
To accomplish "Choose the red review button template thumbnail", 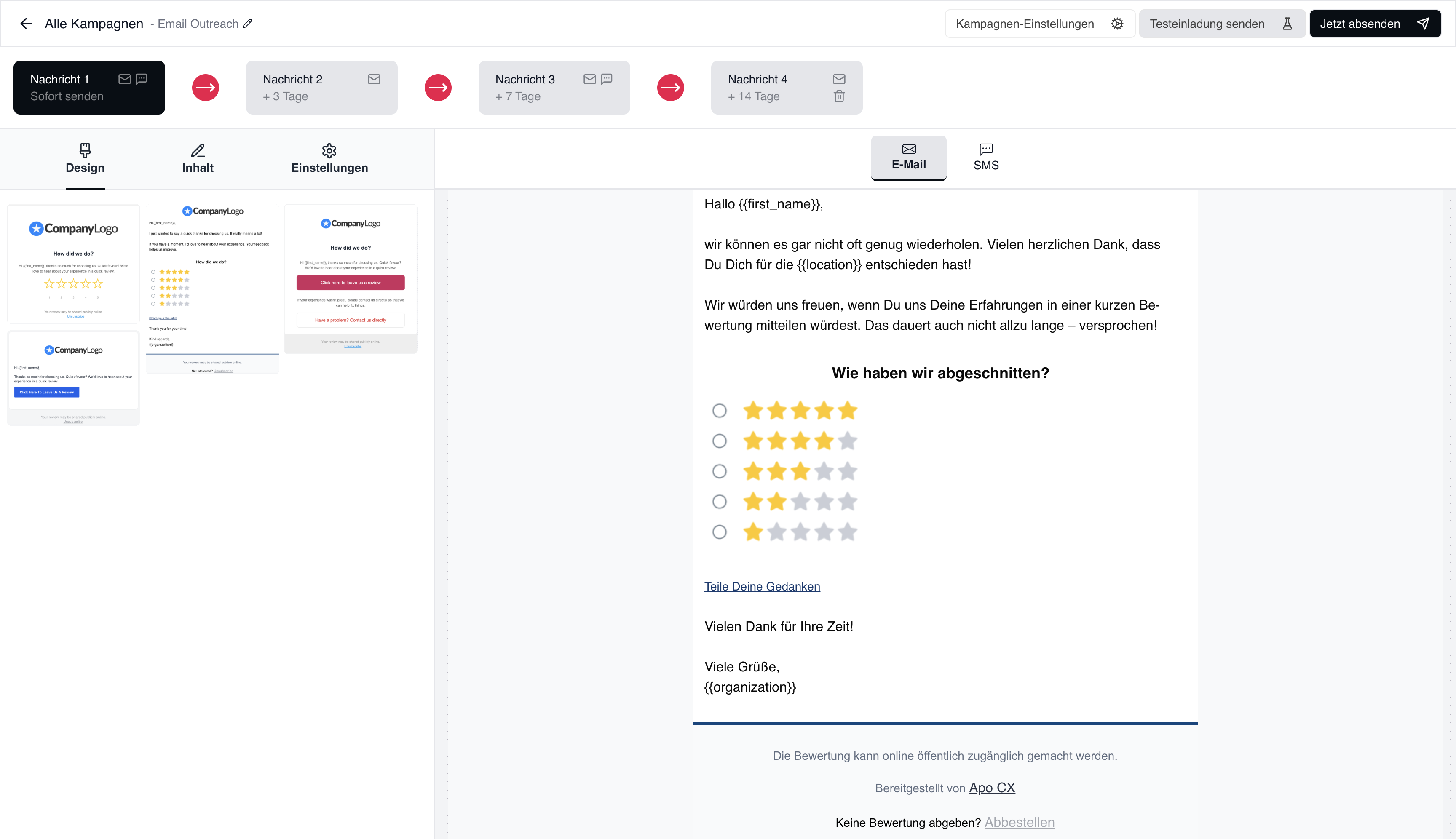I will (x=351, y=279).
